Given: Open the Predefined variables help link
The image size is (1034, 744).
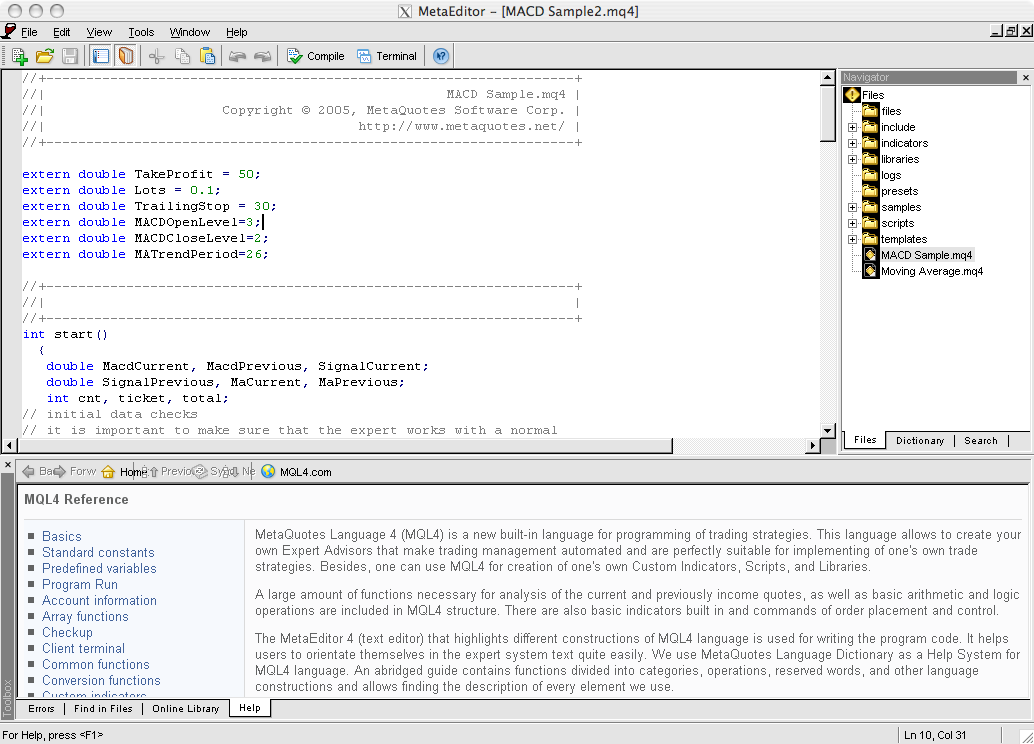Looking at the screenshot, I should (x=98, y=568).
